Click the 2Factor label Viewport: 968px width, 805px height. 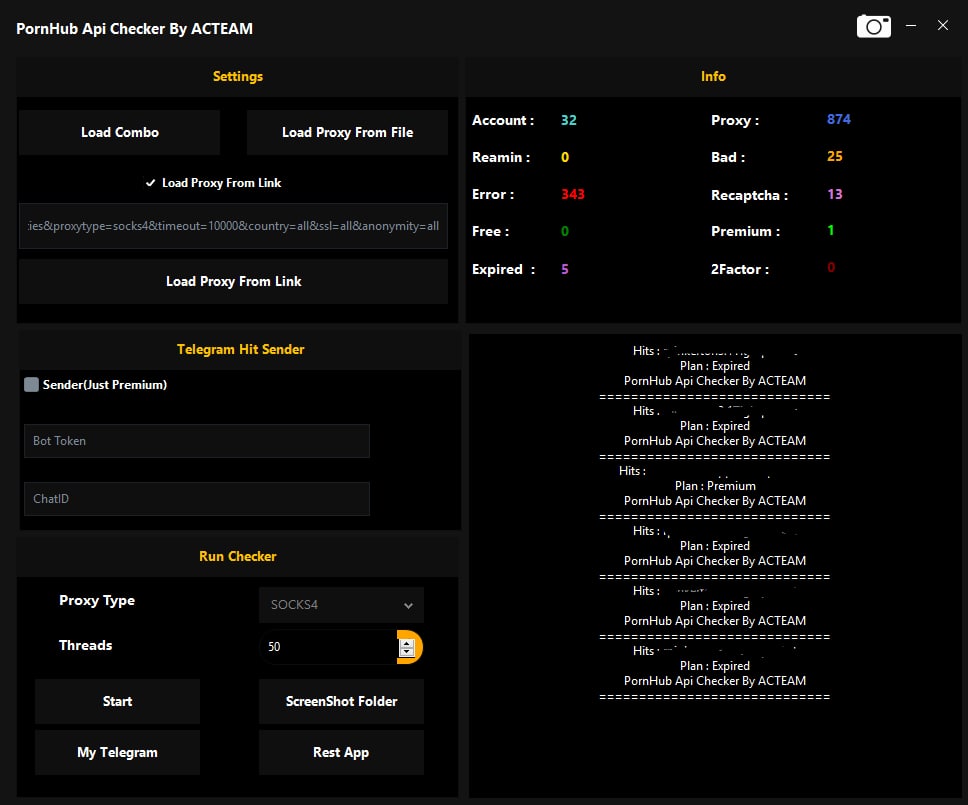tap(740, 269)
